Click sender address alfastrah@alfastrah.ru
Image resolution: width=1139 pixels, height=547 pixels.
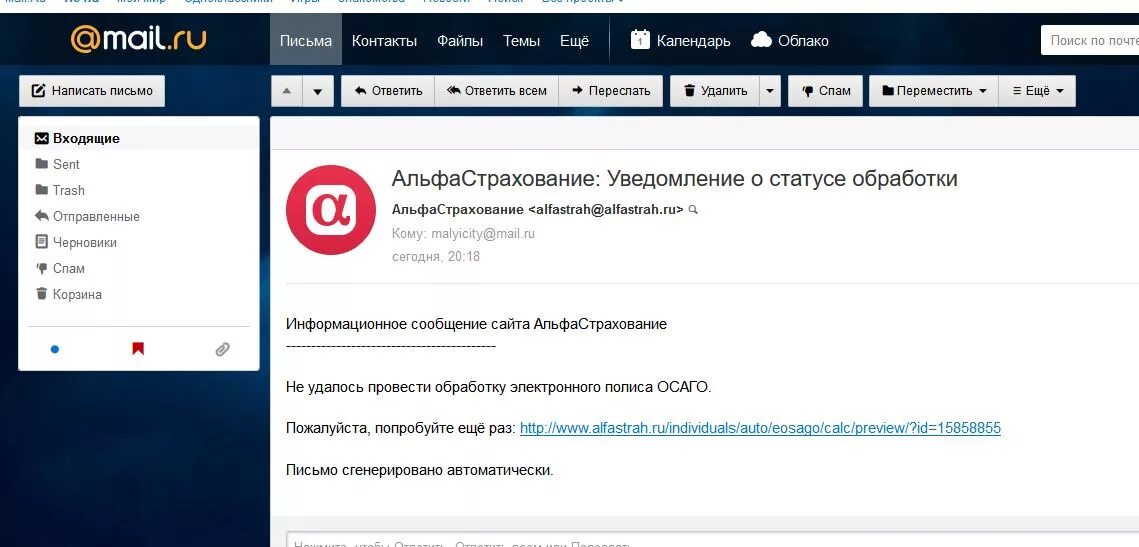pos(606,209)
